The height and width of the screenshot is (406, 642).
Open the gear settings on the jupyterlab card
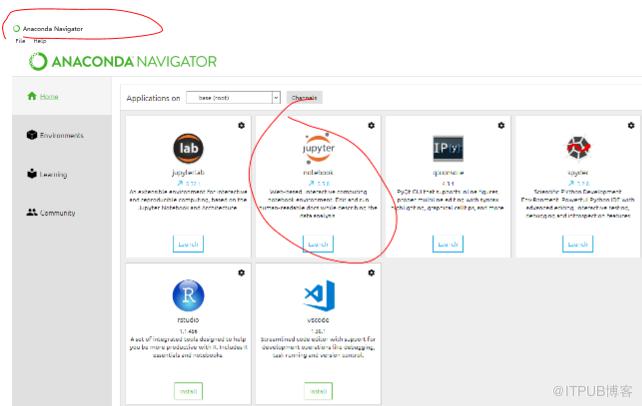click(242, 125)
